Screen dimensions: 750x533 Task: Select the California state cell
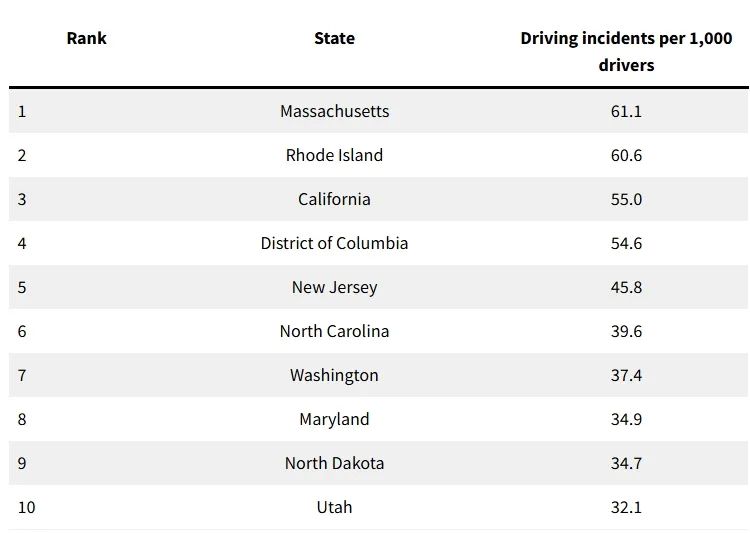point(334,199)
